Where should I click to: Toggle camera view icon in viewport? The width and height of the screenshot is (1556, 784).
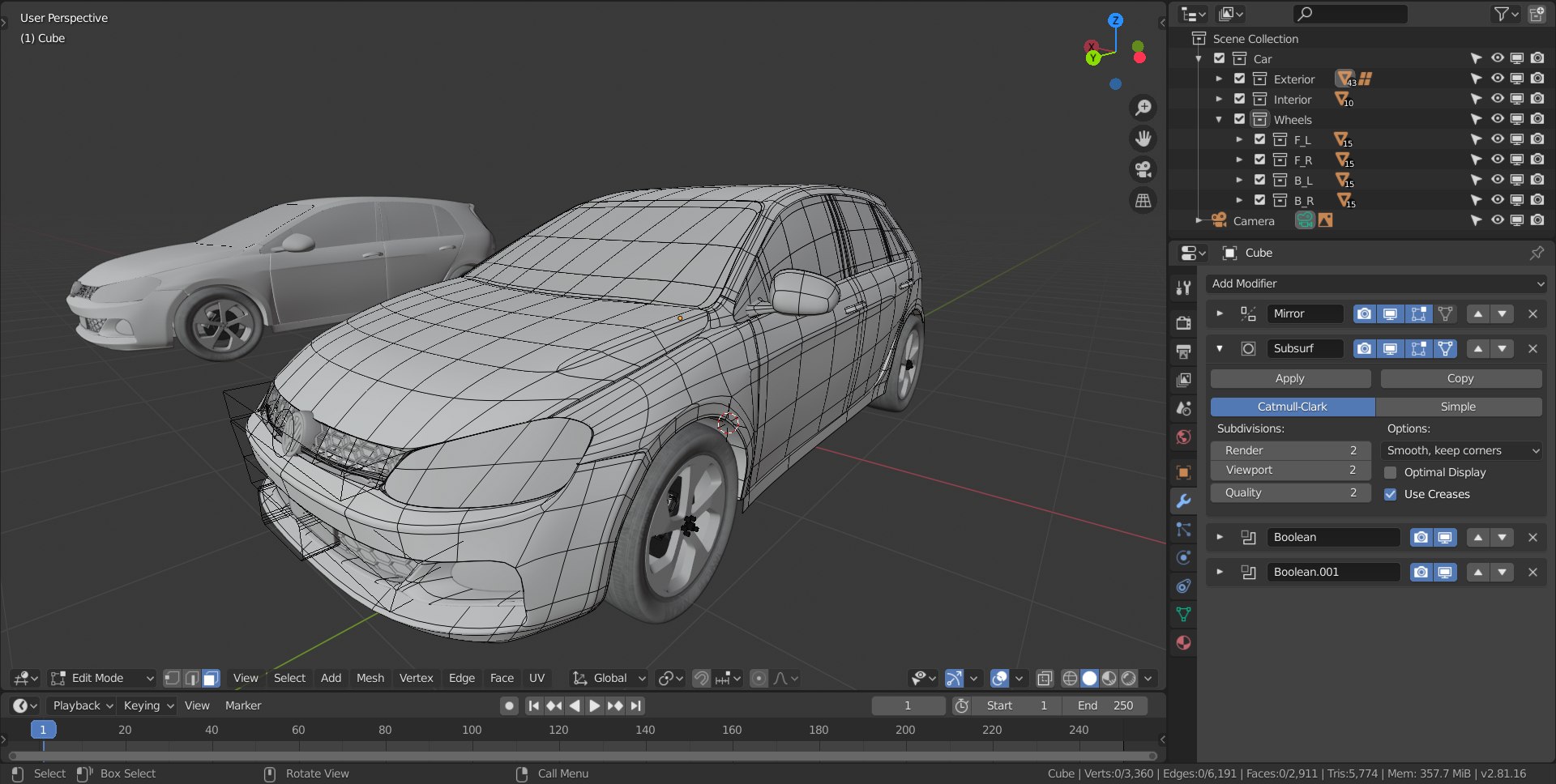click(x=1143, y=169)
